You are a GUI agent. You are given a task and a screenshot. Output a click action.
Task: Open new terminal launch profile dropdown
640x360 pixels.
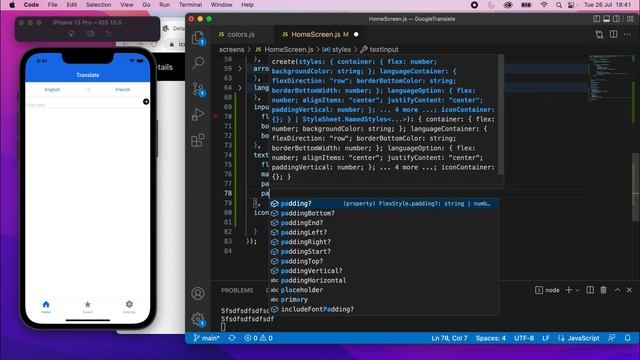click(578, 290)
